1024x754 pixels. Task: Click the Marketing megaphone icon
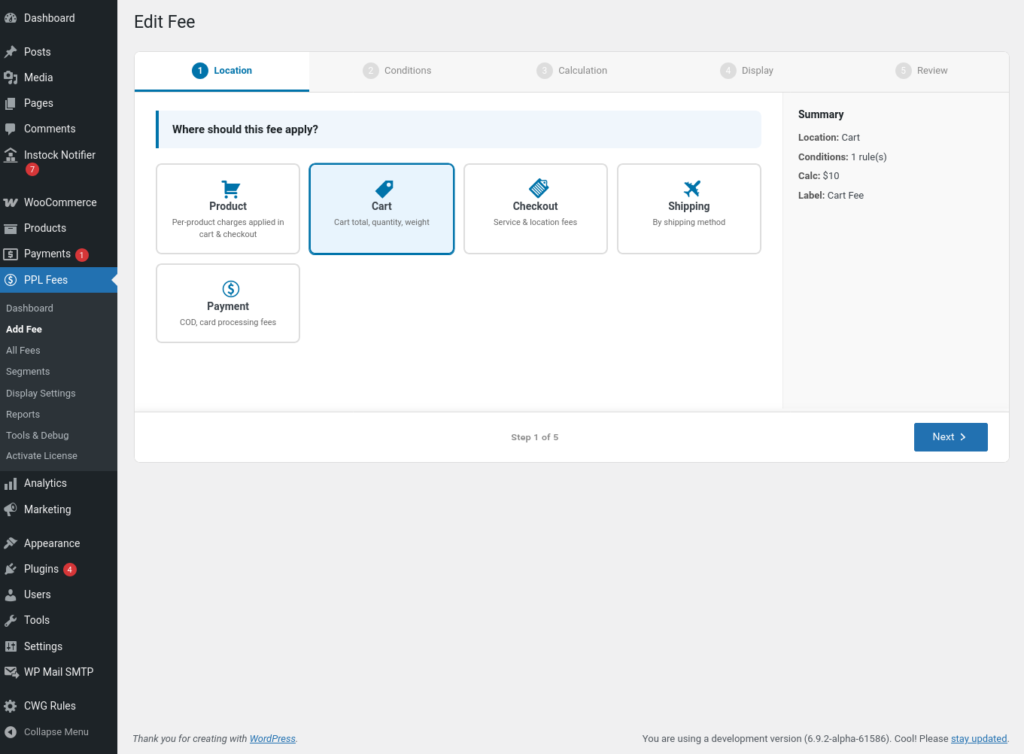[10, 509]
